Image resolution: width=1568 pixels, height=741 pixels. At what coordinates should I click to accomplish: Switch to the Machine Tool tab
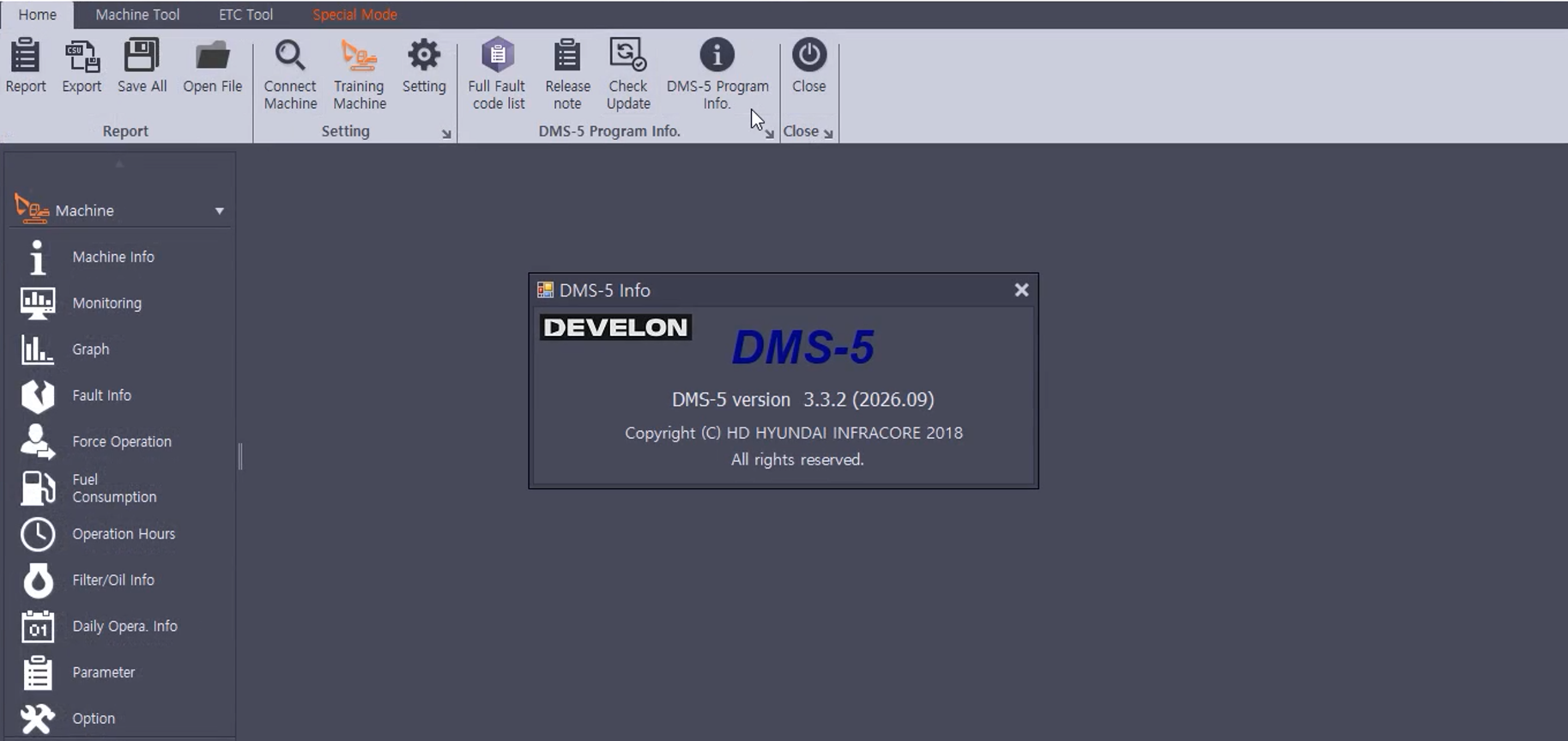click(137, 15)
